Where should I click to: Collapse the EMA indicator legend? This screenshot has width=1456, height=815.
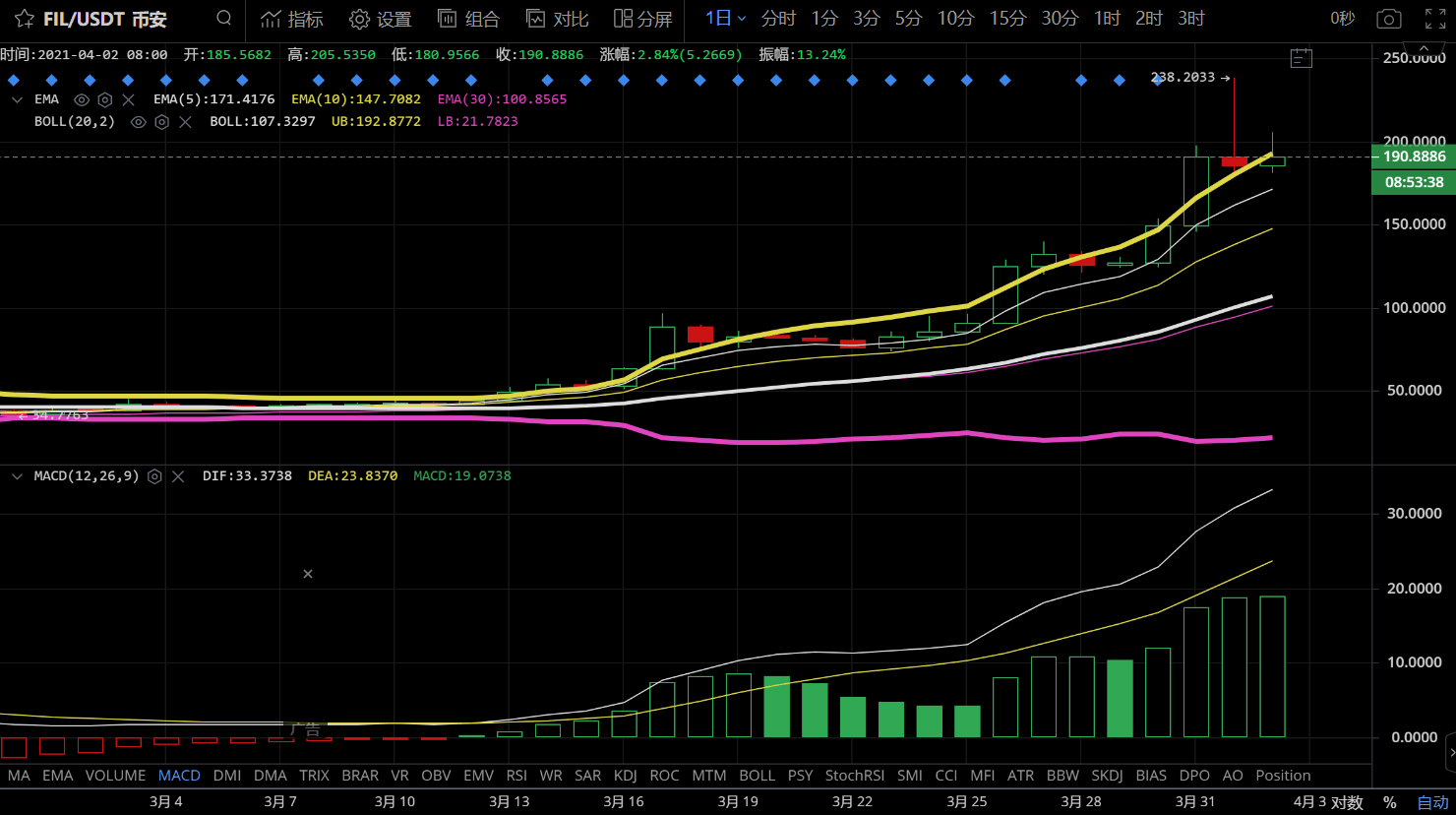[17, 99]
